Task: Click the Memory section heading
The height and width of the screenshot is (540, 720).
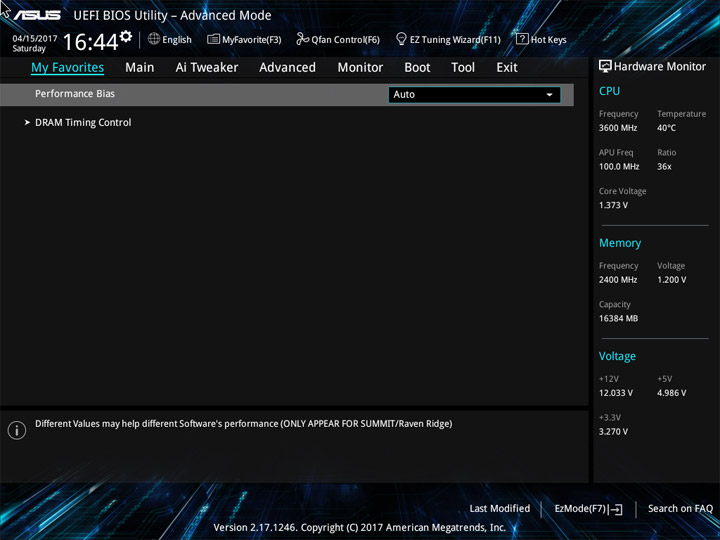Action: pyautogui.click(x=620, y=243)
